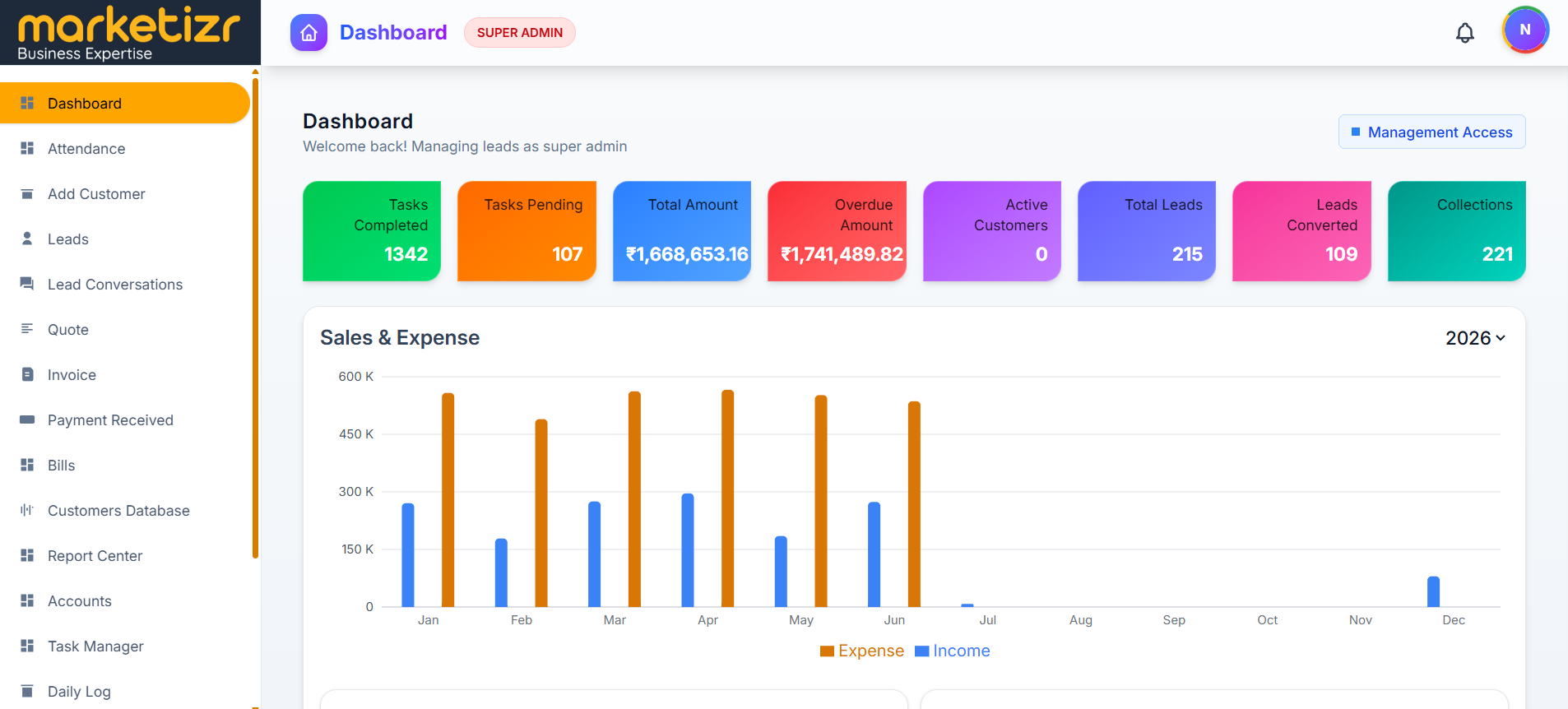
Task: Click the Dashboard sidebar icon
Action: pyautogui.click(x=27, y=103)
